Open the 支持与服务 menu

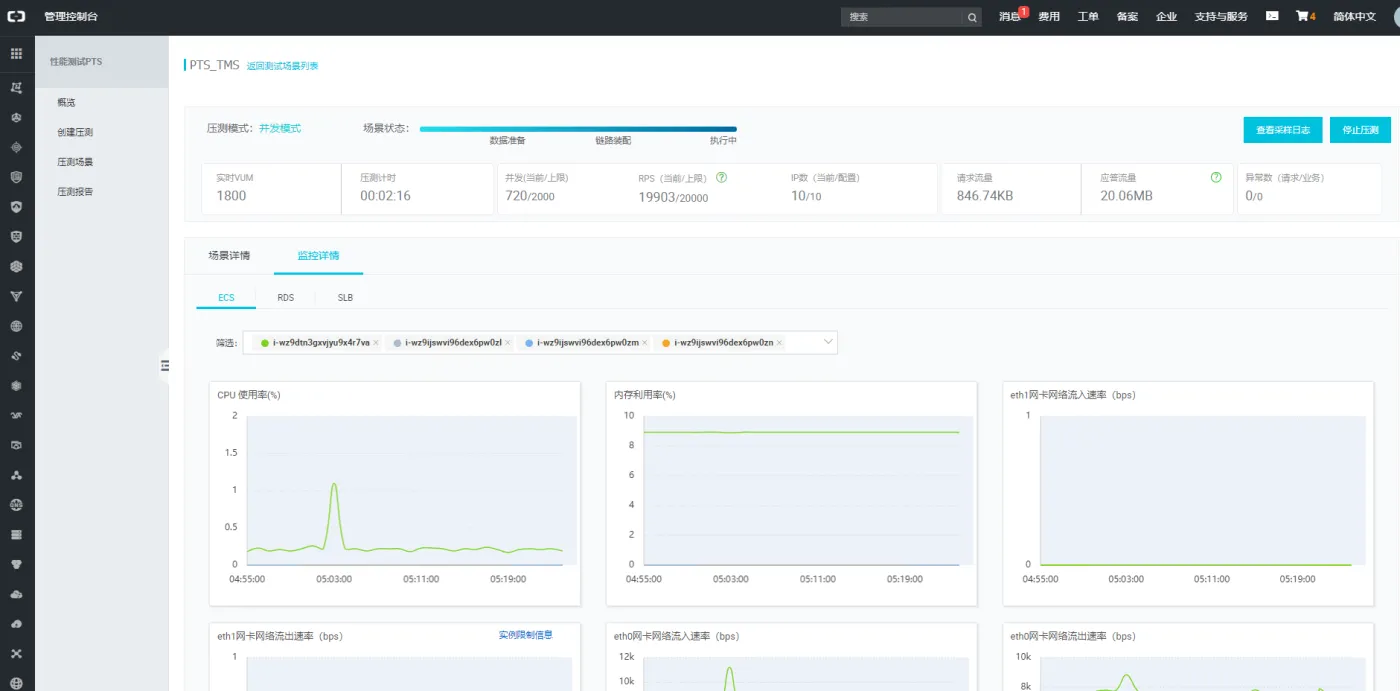tap(1220, 17)
